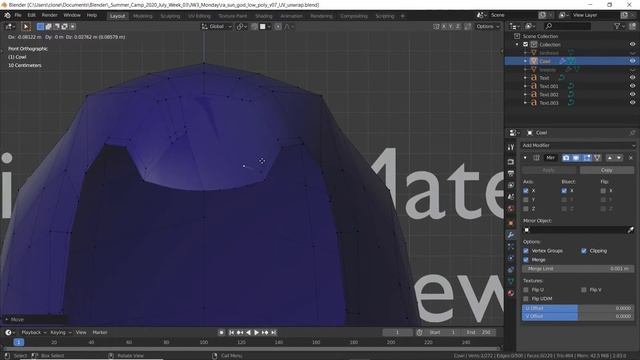Image resolution: width=640 pixels, height=360 pixels.
Task: Click the Blender logo icon
Action: point(7,15)
